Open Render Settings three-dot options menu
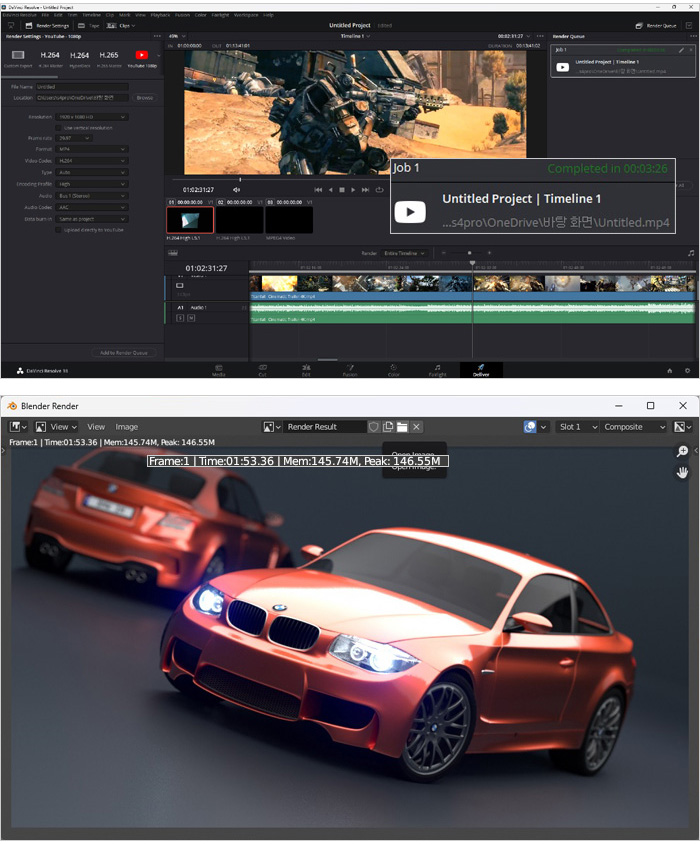 coord(157,36)
